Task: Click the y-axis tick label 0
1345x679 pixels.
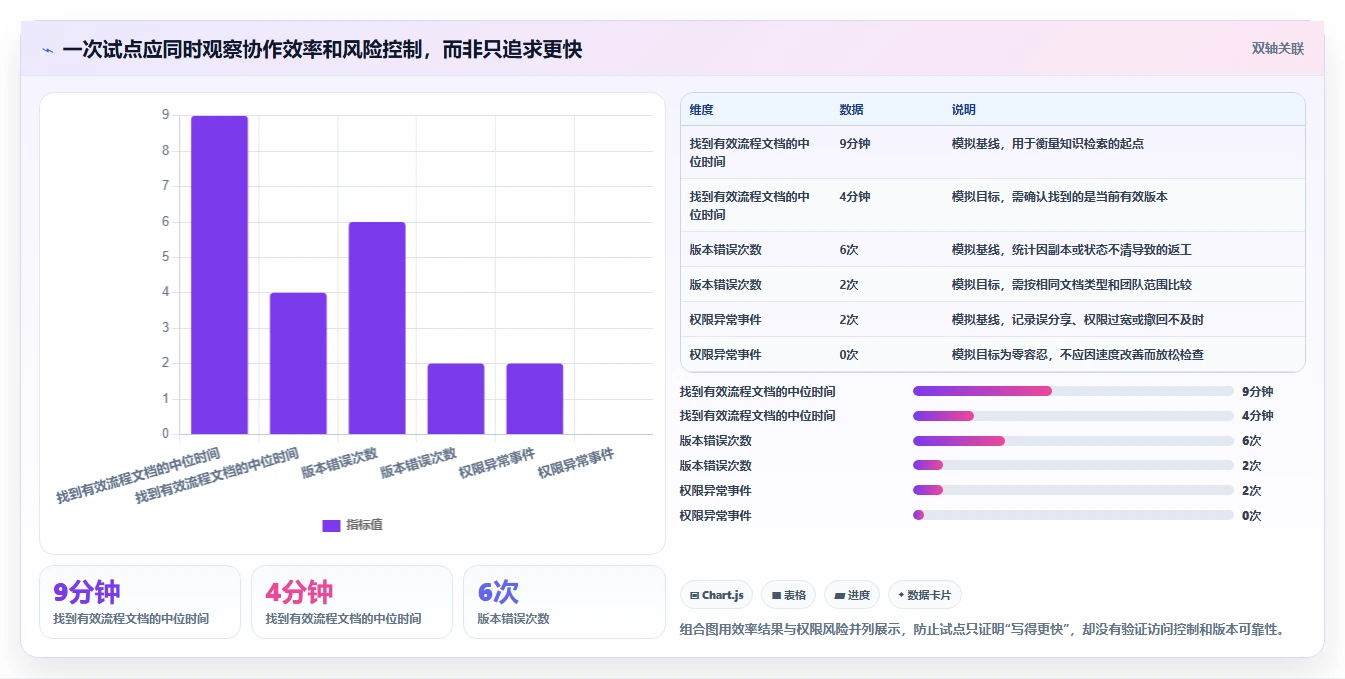Action: point(166,434)
